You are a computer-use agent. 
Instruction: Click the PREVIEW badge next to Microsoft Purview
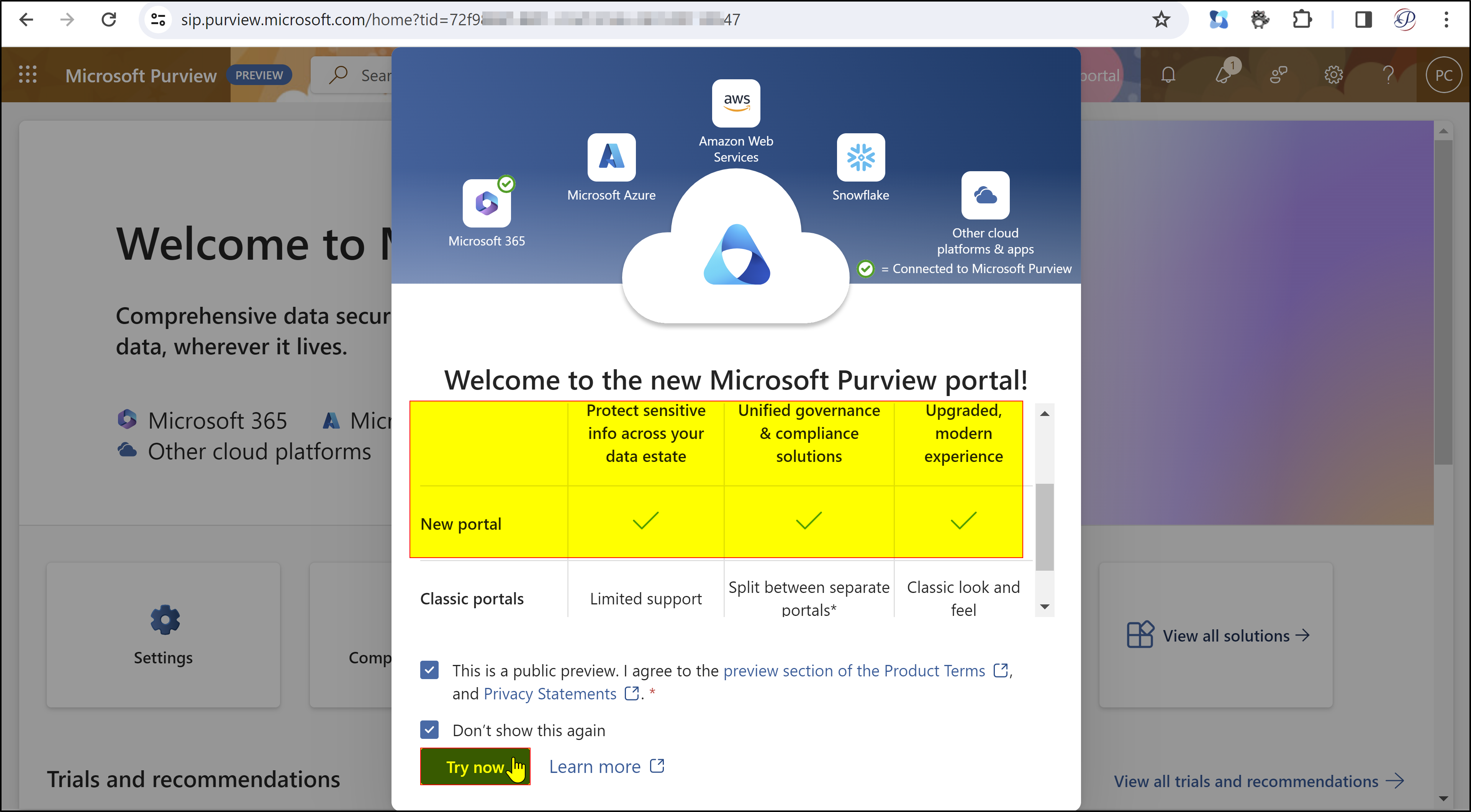(259, 75)
